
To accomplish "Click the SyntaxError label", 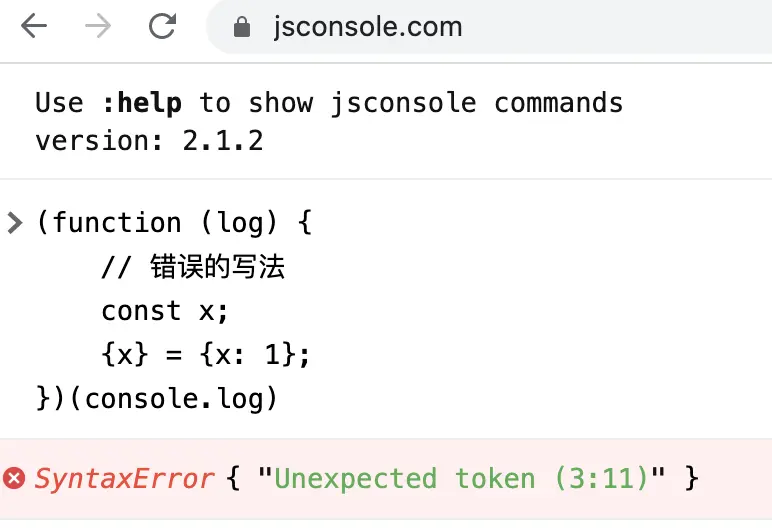I will (124, 479).
